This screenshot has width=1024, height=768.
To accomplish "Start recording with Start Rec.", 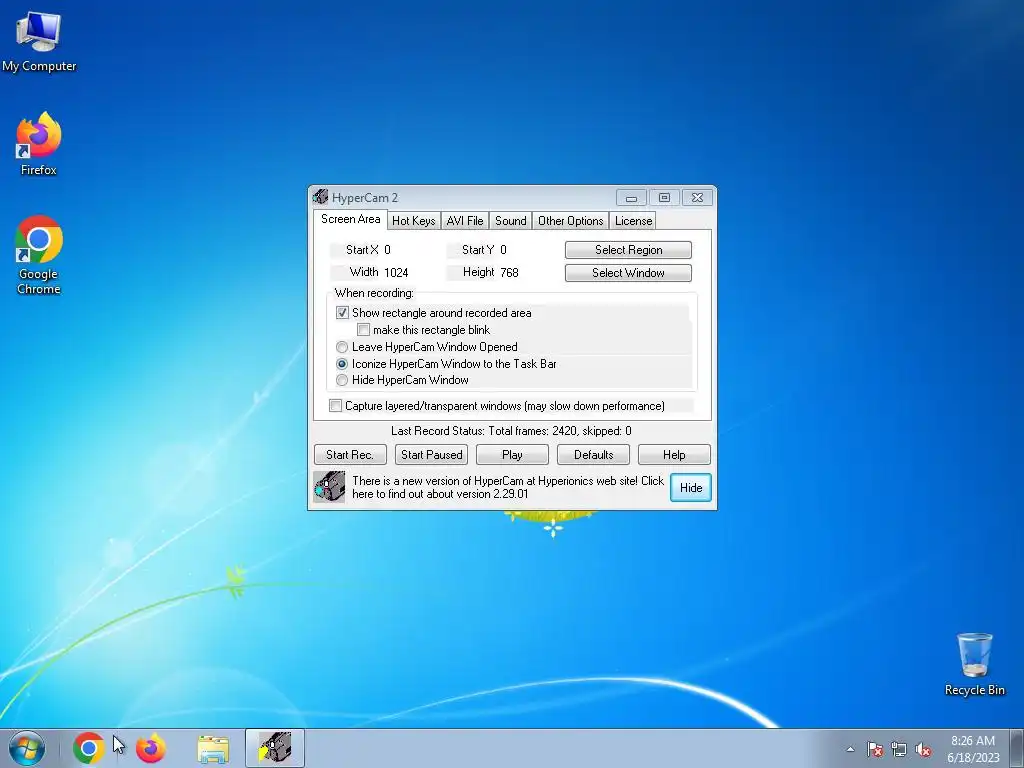I will pyautogui.click(x=350, y=455).
